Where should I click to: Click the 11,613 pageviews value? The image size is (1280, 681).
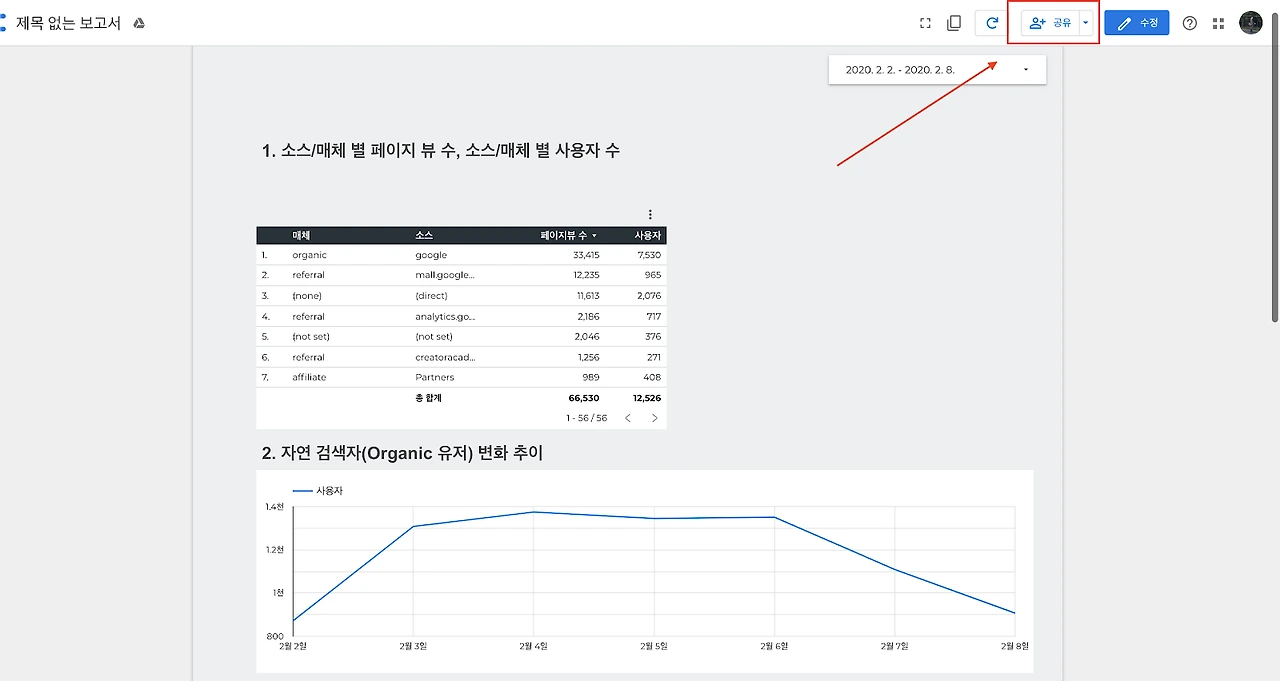[x=588, y=296]
